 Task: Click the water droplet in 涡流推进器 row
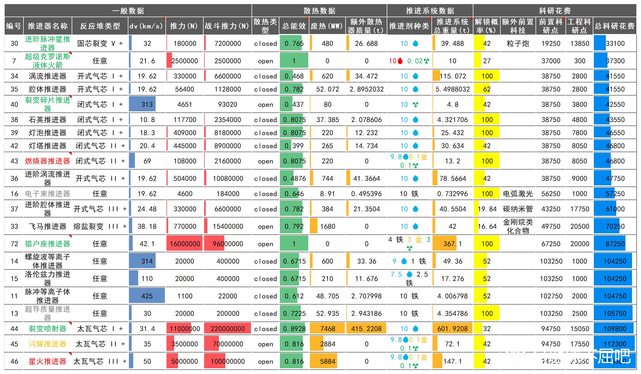(x=415, y=76)
